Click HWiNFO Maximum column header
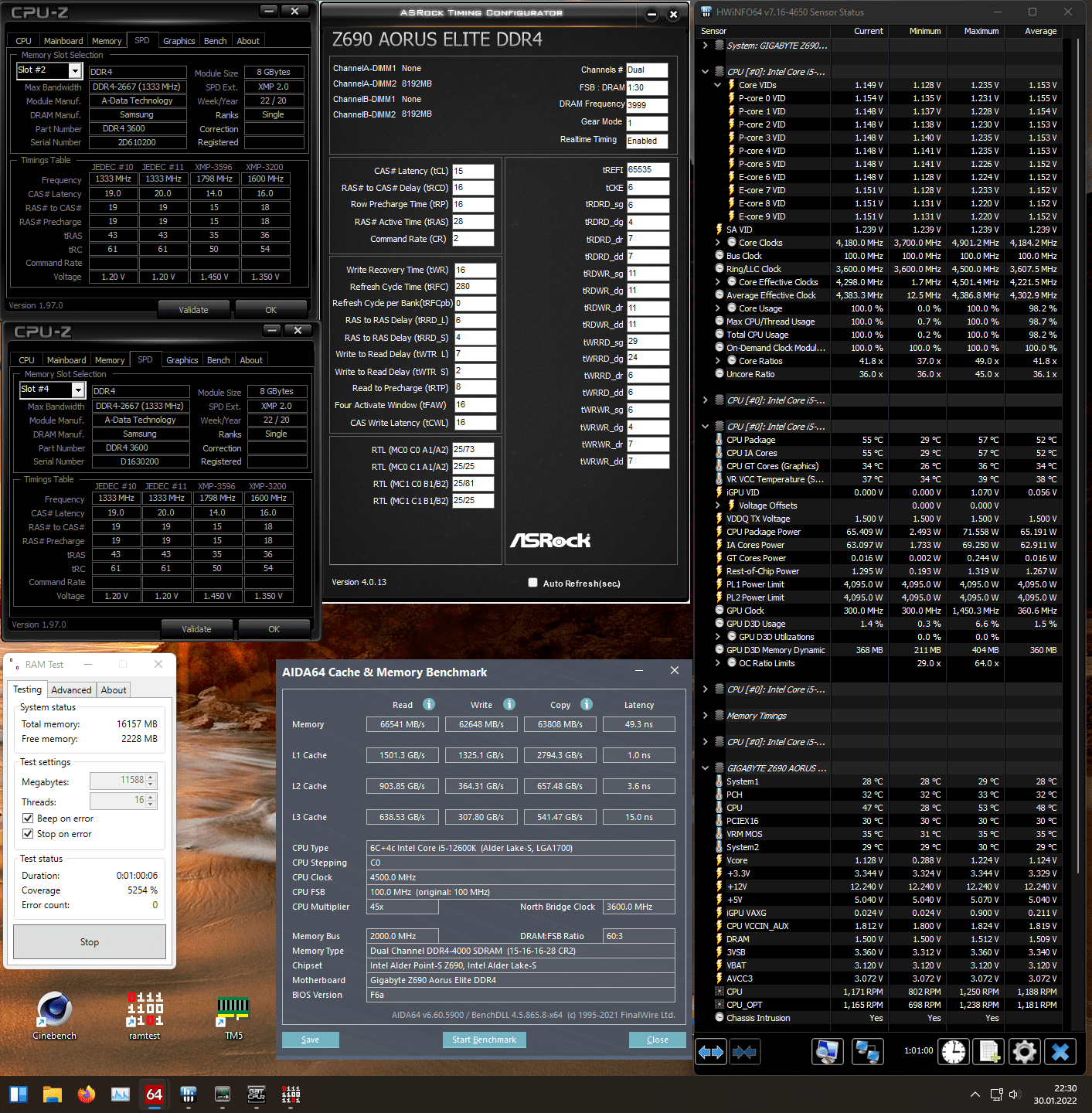1092x1113 pixels. [x=981, y=31]
